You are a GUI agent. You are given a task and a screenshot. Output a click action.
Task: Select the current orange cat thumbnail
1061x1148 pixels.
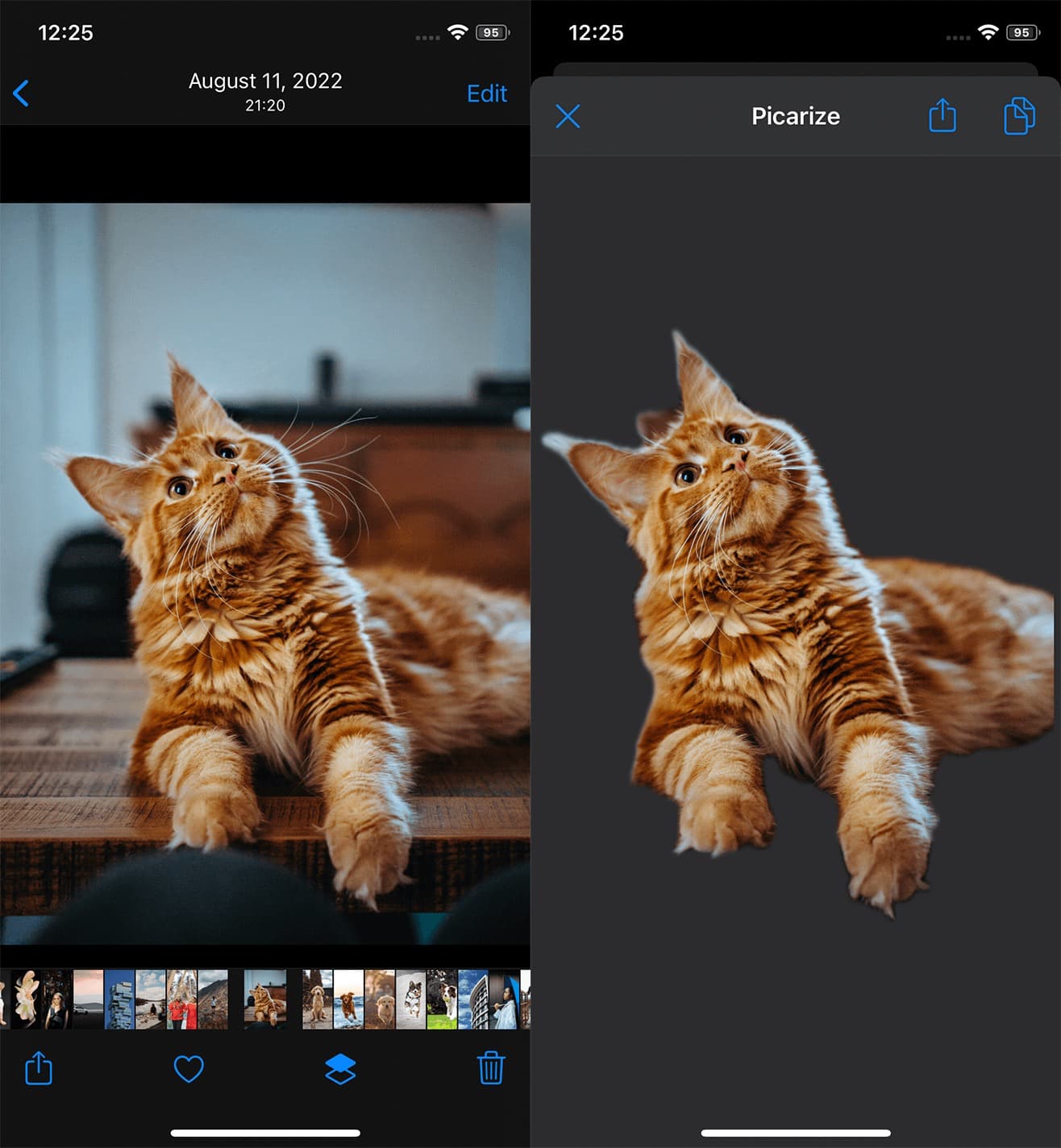[x=264, y=999]
